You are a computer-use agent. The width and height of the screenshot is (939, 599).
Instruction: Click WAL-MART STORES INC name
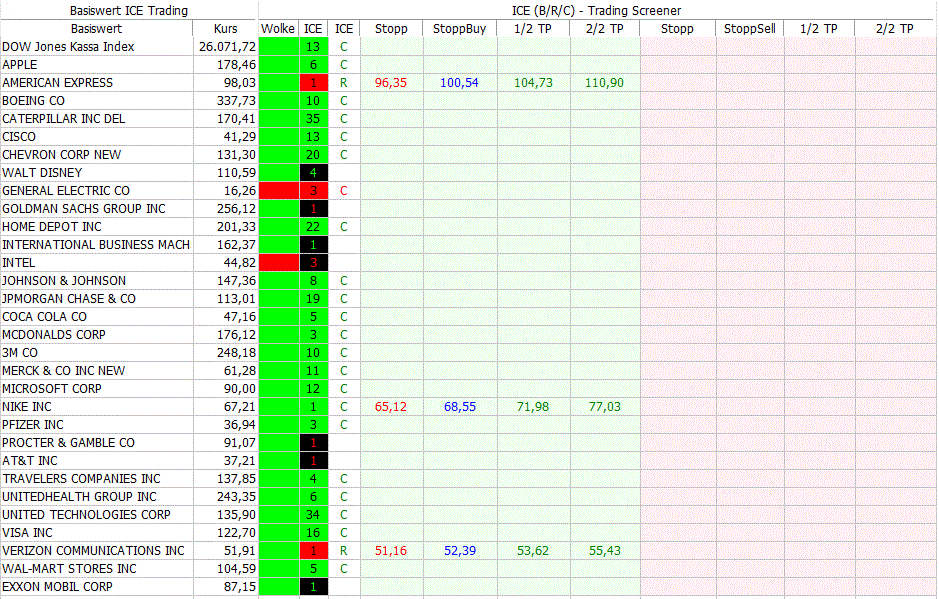69,568
